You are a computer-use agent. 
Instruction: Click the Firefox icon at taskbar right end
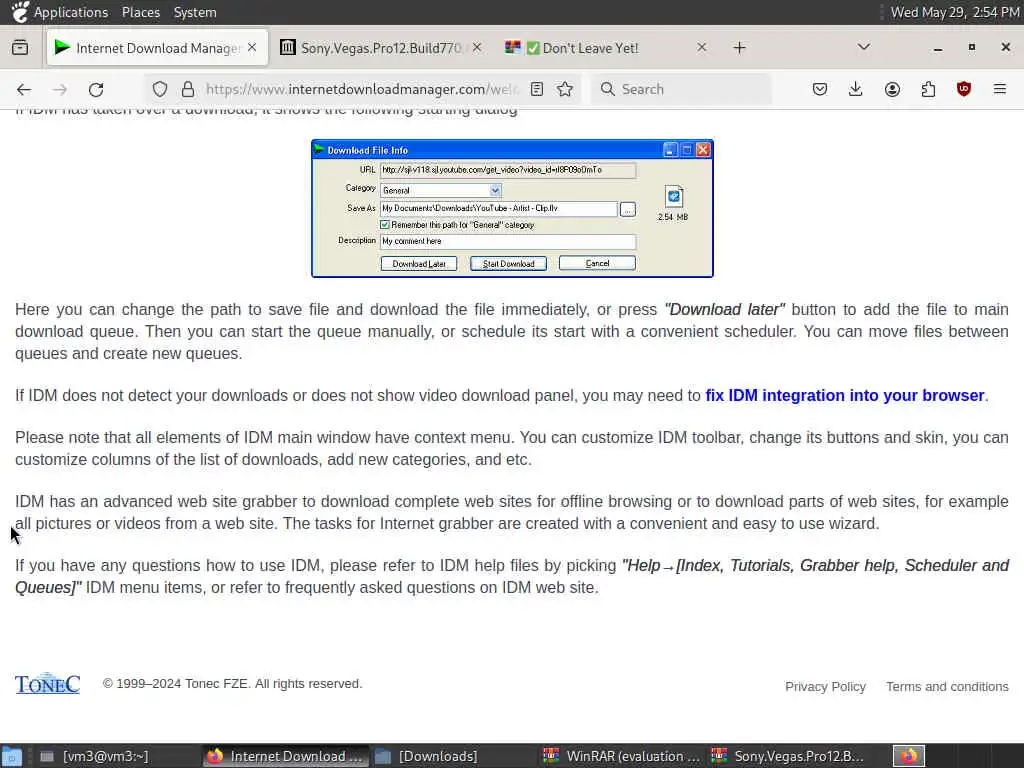point(909,756)
